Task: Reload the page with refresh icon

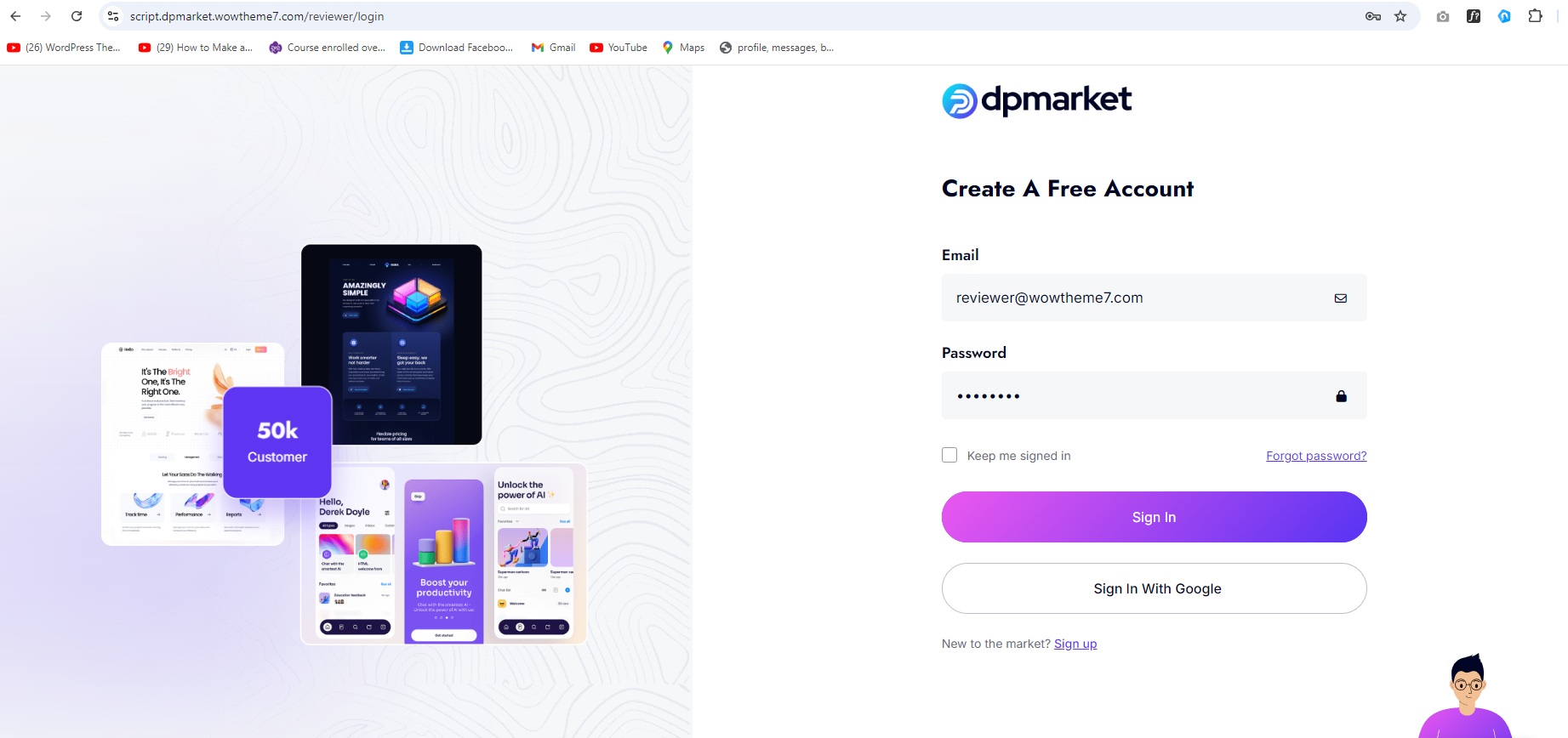Action: 77,16
